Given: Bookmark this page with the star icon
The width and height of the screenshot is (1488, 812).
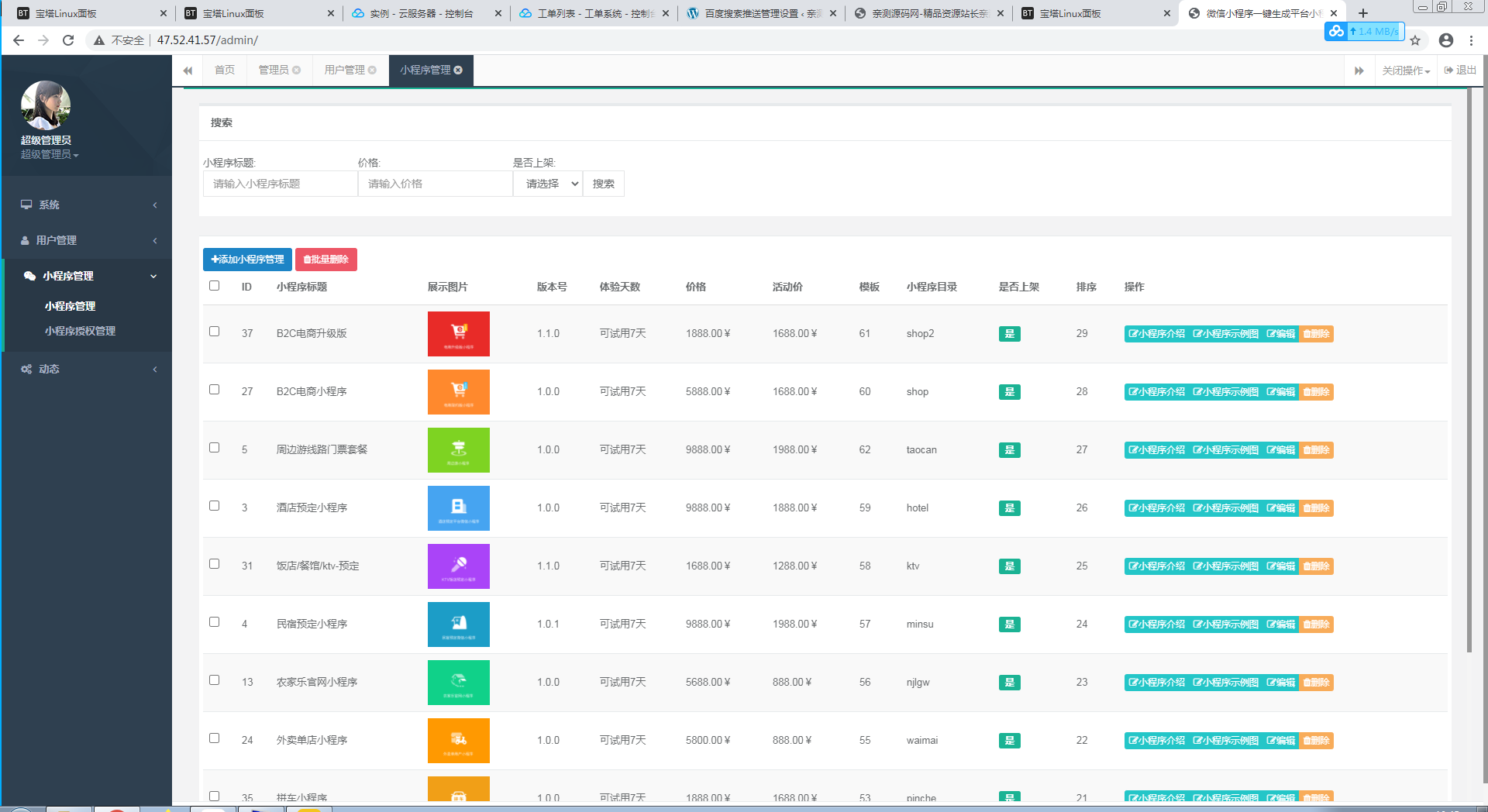Looking at the screenshot, I should point(1415,40).
